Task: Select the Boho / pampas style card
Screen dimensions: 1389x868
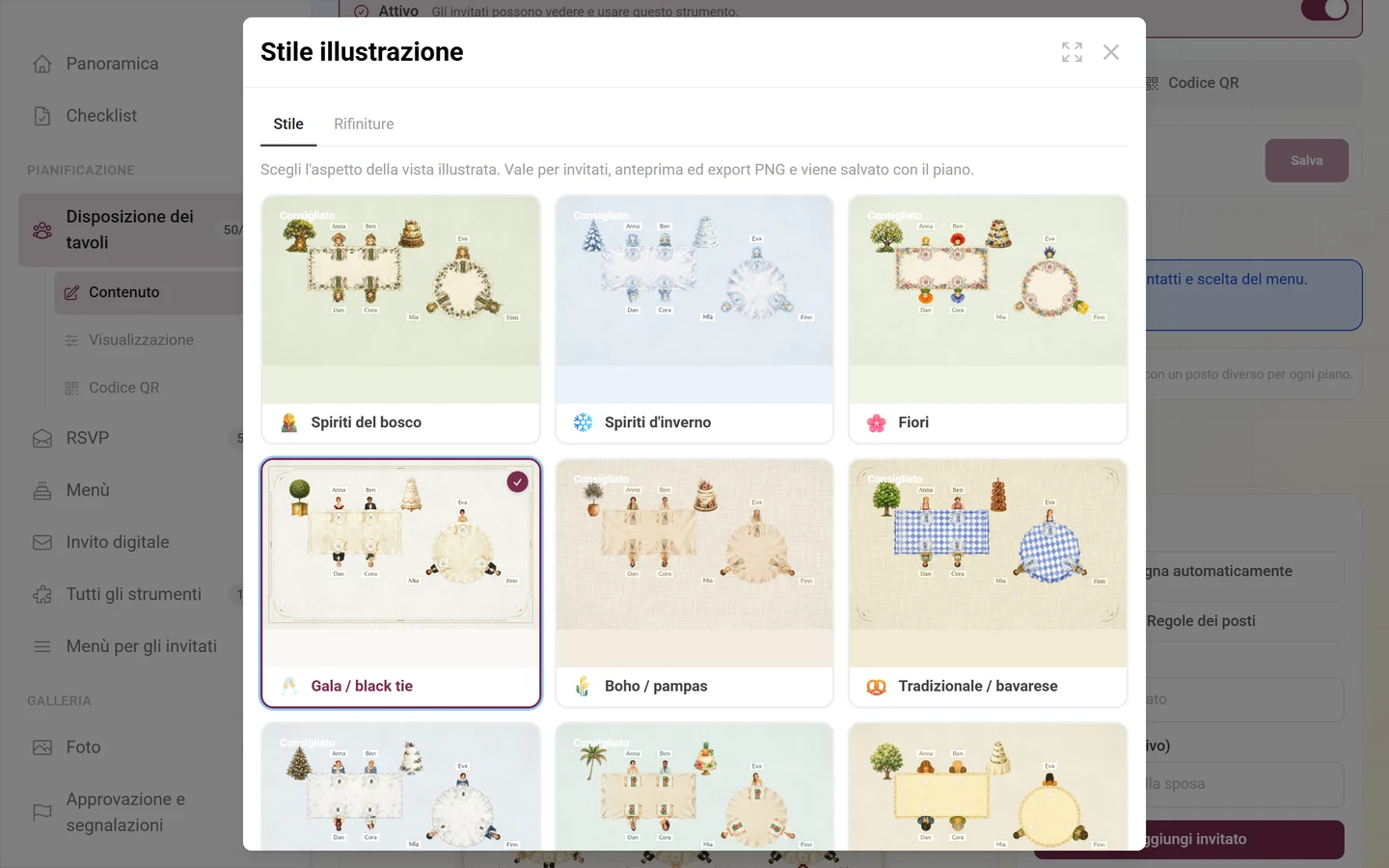Action: [x=694, y=583]
